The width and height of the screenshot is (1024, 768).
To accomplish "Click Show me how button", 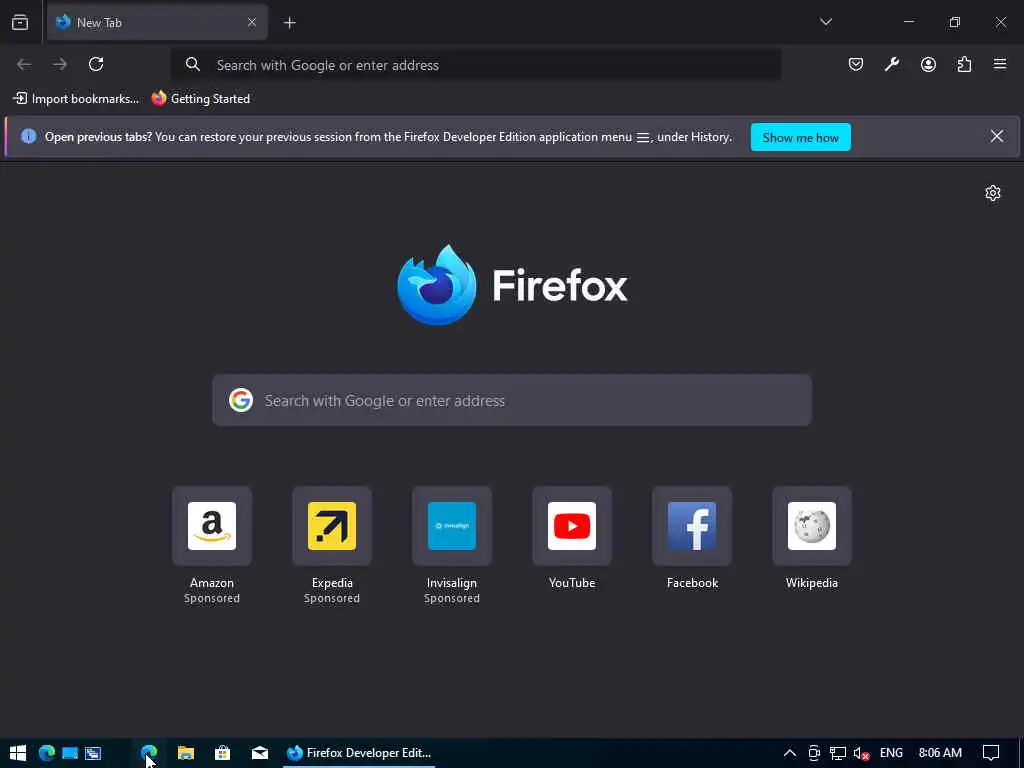I will click(800, 137).
